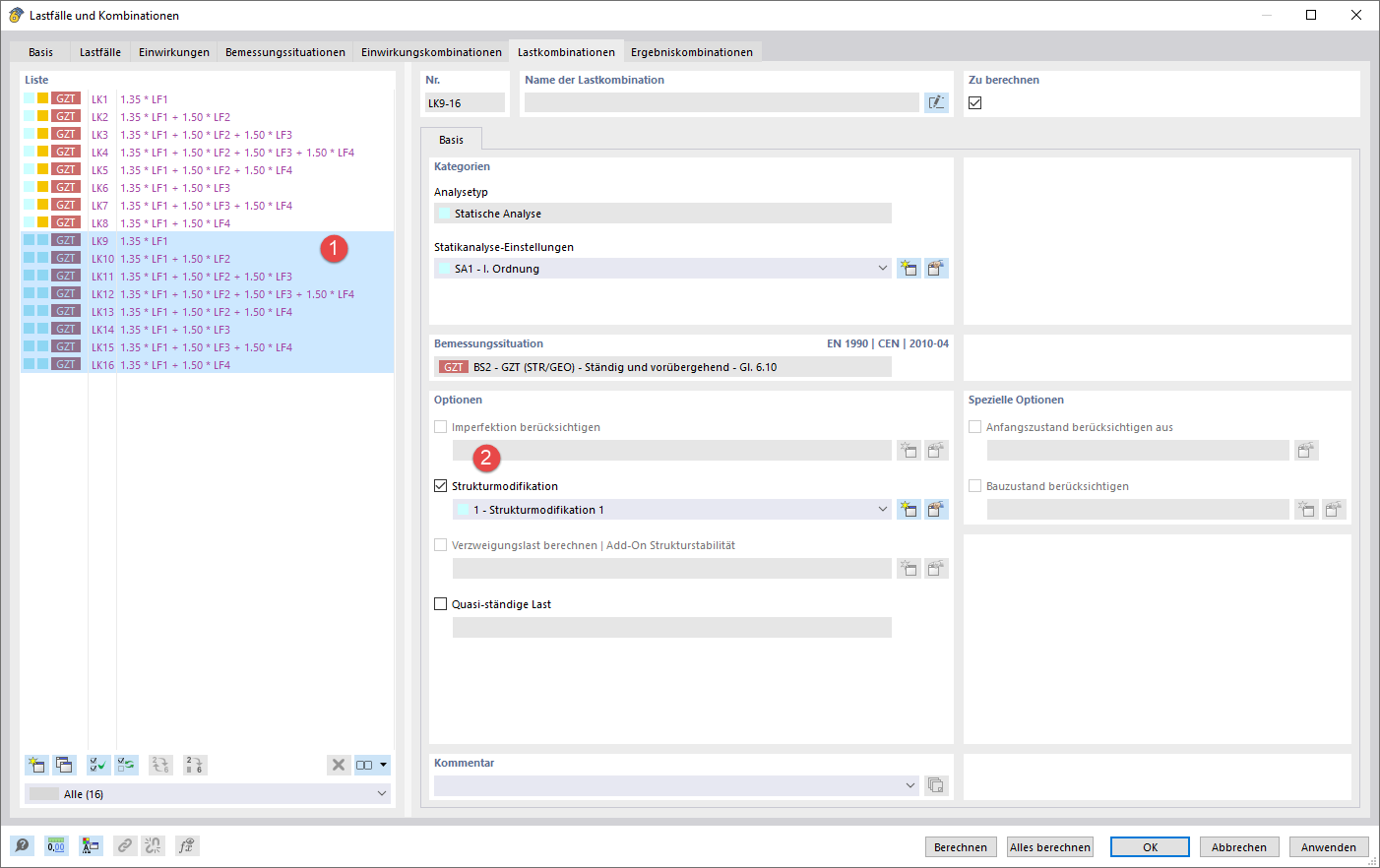Enable the Quasi-ständige Last checkbox
Viewport: 1380px width, 868px height.
pyautogui.click(x=441, y=604)
